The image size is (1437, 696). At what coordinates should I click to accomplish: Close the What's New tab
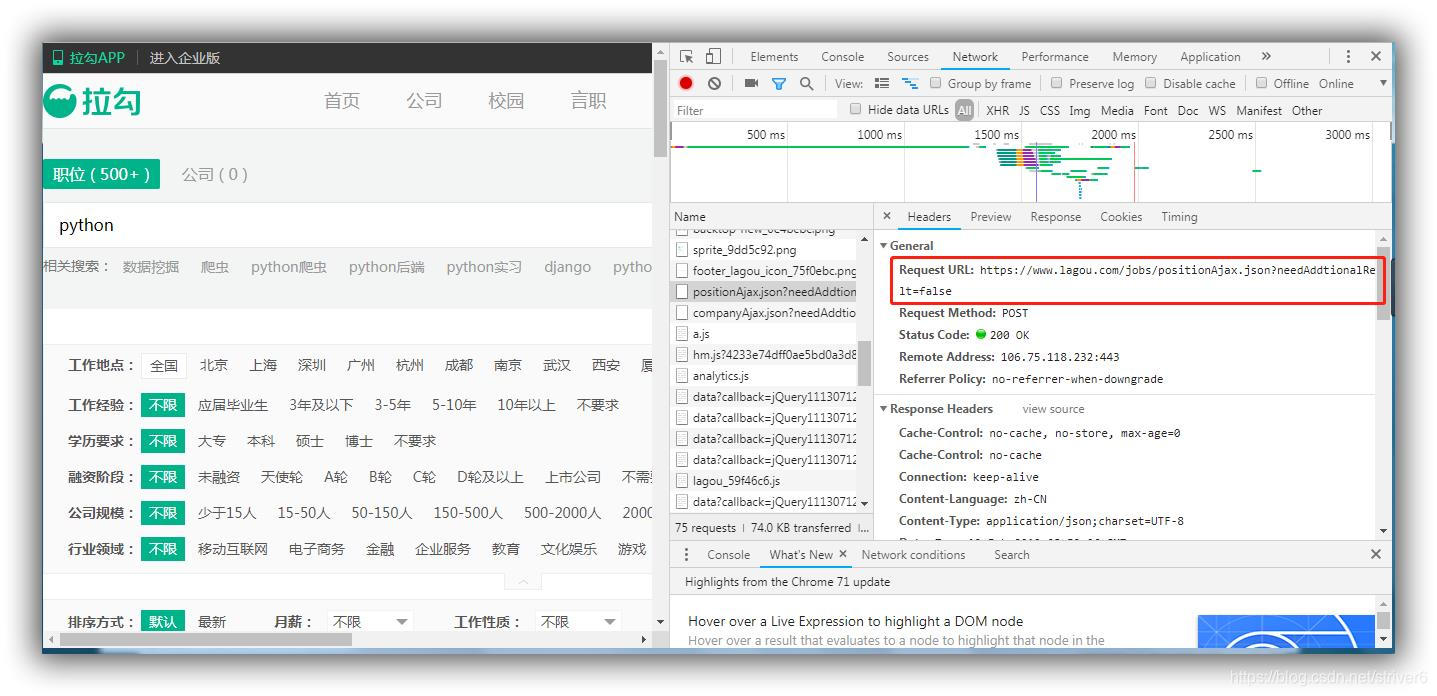tap(843, 554)
